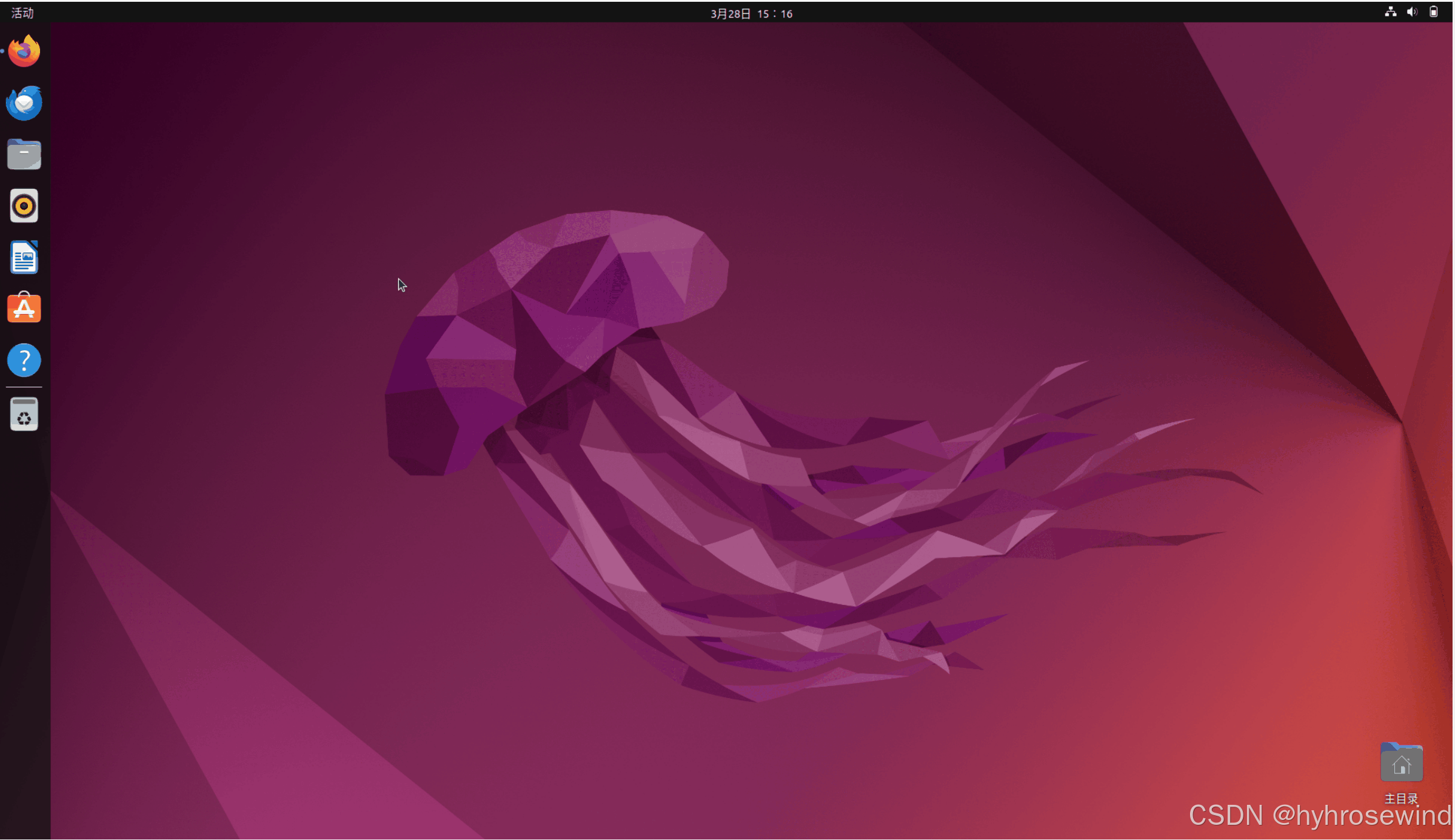Click the 活动 Activities button
1455x840 pixels.
pyautogui.click(x=22, y=13)
